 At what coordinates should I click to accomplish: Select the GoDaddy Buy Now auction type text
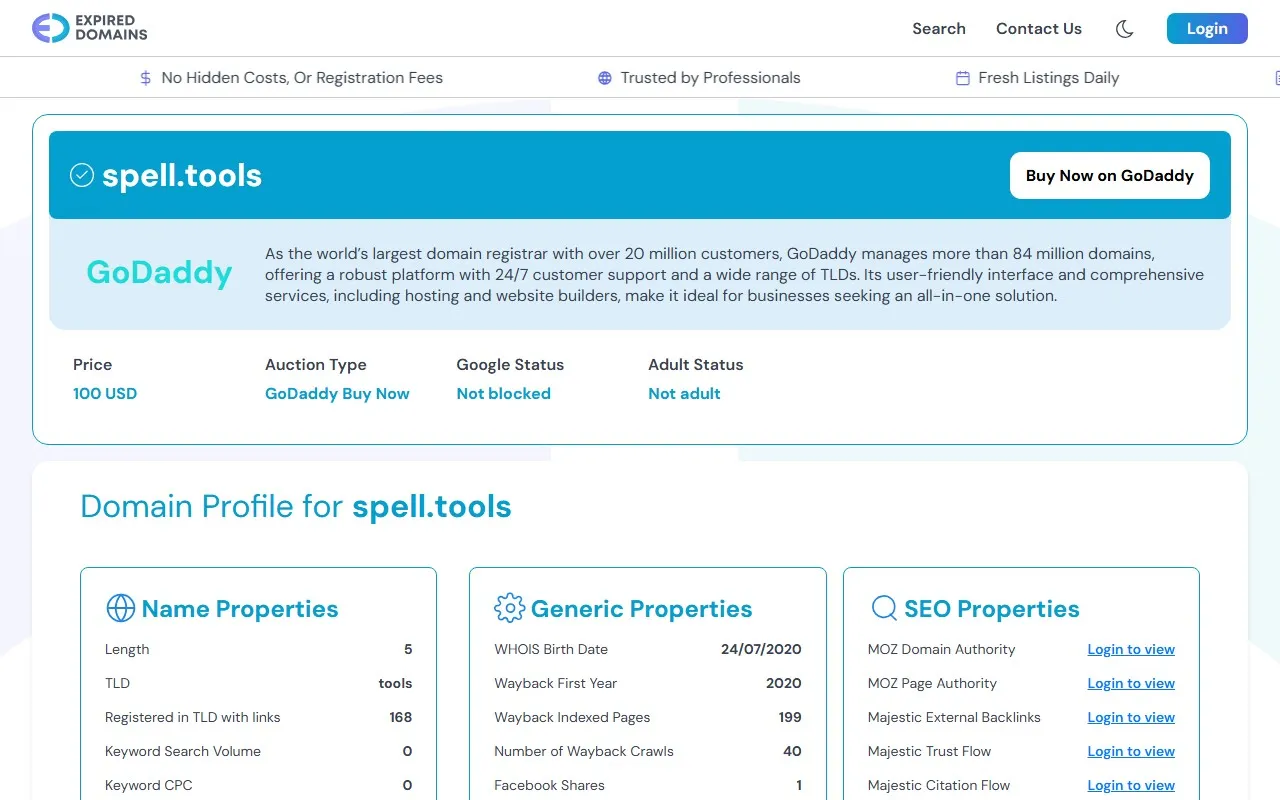pos(337,393)
